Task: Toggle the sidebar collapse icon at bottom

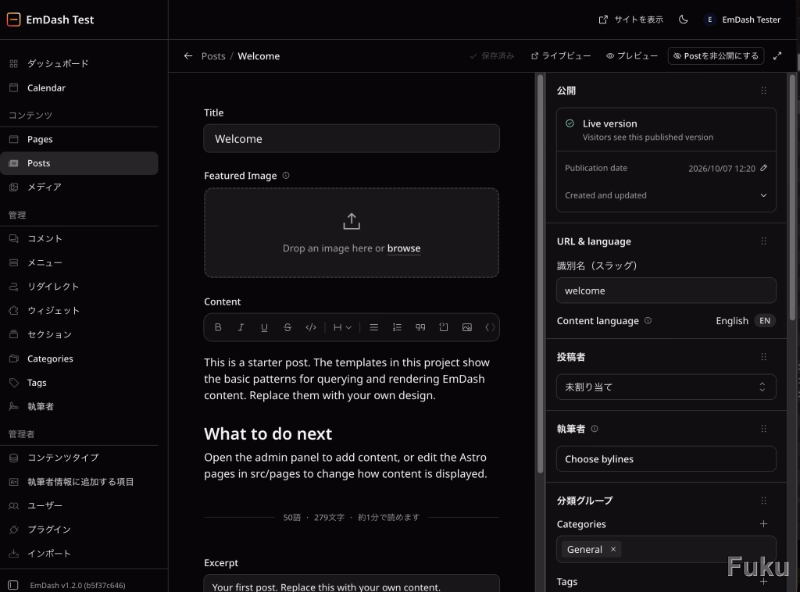Action: coord(14,585)
